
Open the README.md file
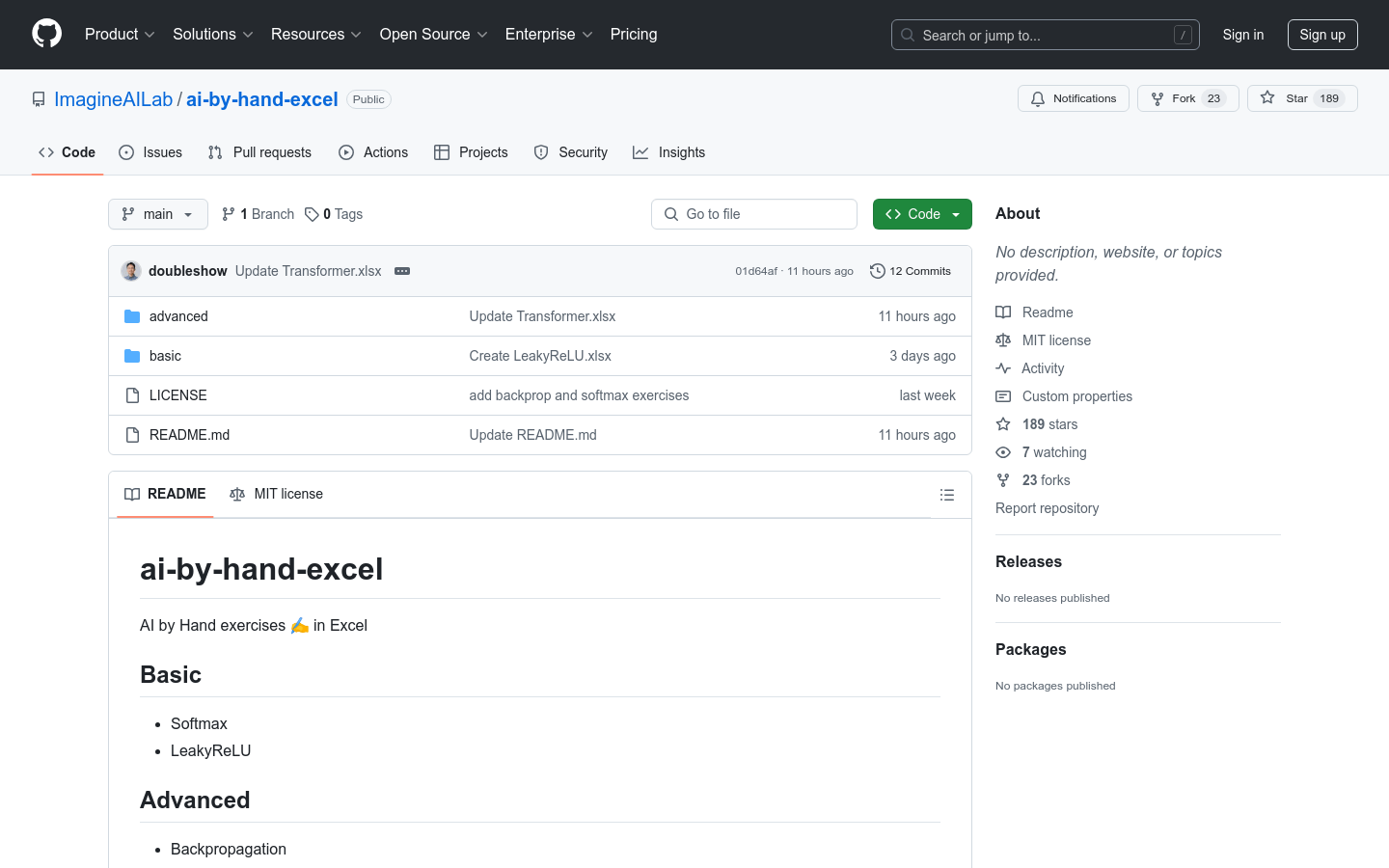click(x=190, y=435)
